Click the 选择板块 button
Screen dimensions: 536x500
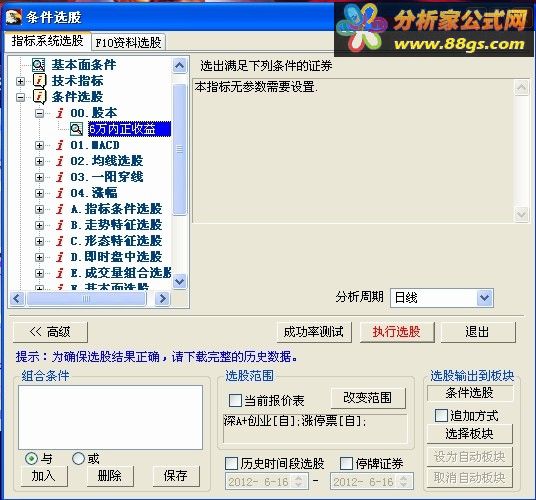tap(470, 434)
